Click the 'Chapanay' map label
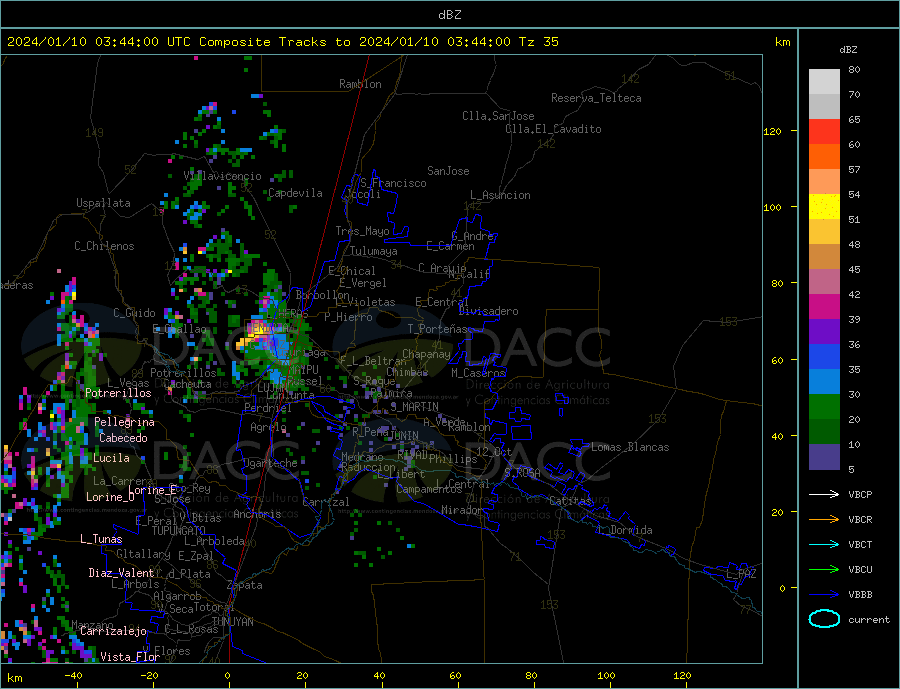 [426, 354]
